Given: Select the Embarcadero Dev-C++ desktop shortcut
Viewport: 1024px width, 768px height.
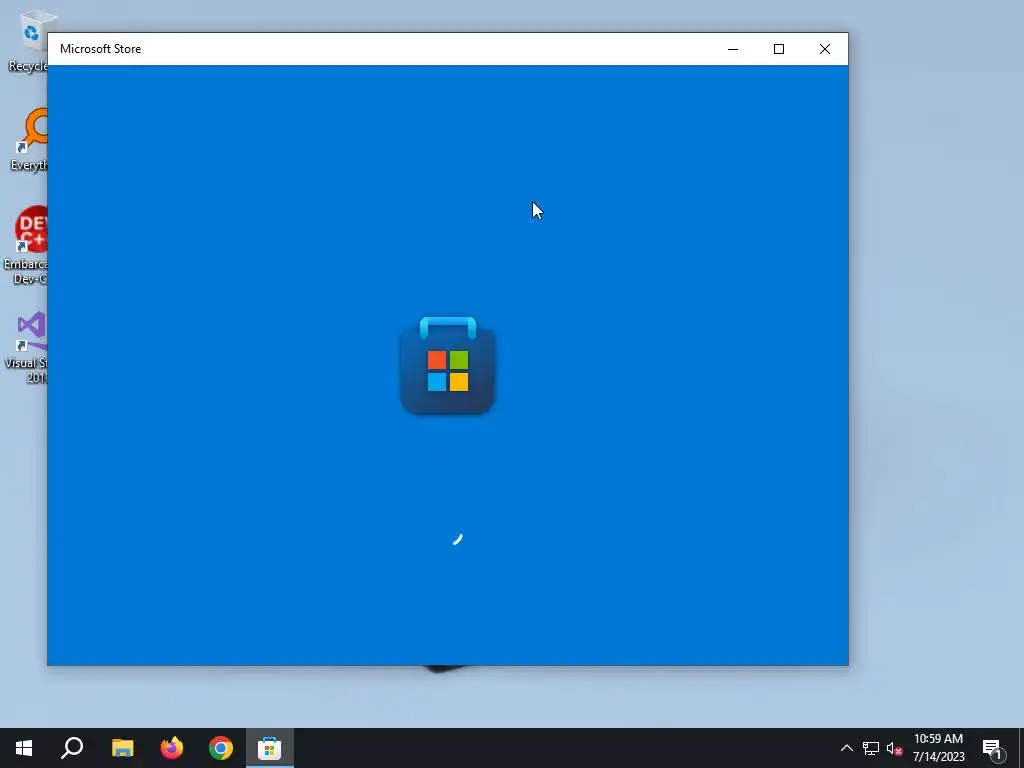Looking at the screenshot, I should point(26,246).
